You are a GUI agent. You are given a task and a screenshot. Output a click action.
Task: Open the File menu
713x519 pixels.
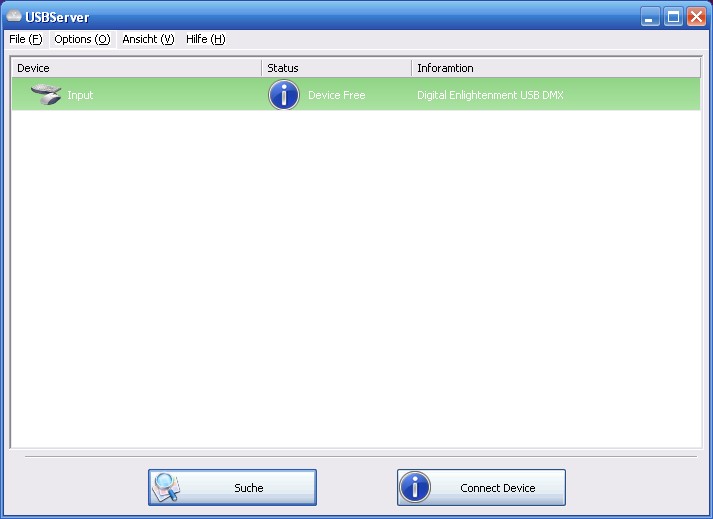coord(25,39)
